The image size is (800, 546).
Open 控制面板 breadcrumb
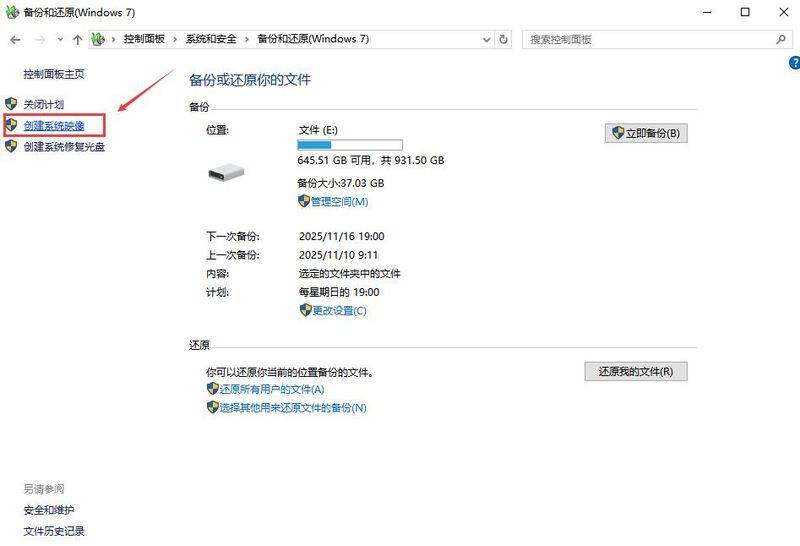click(144, 39)
